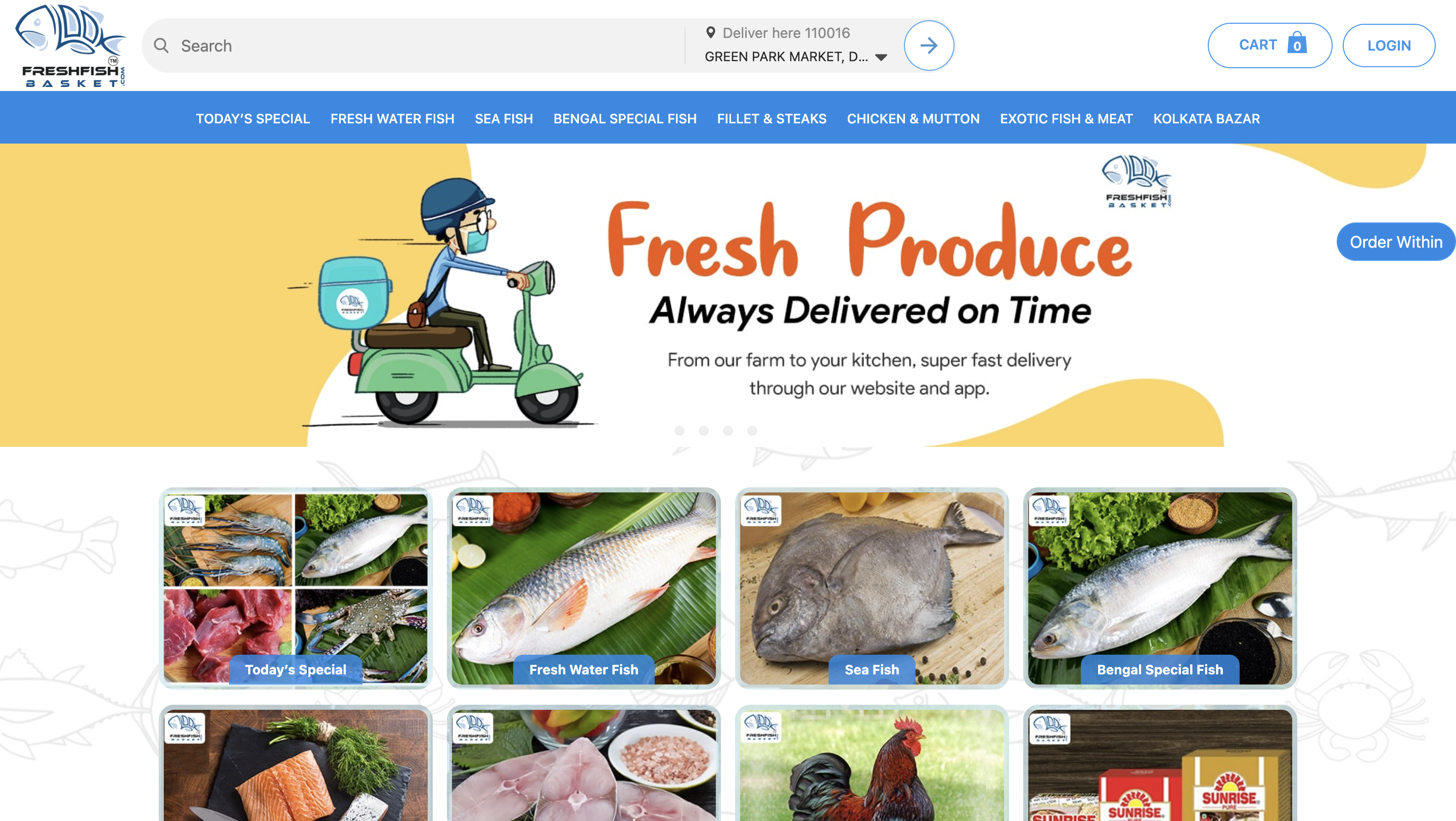Click the search magnifier icon

tap(161, 46)
